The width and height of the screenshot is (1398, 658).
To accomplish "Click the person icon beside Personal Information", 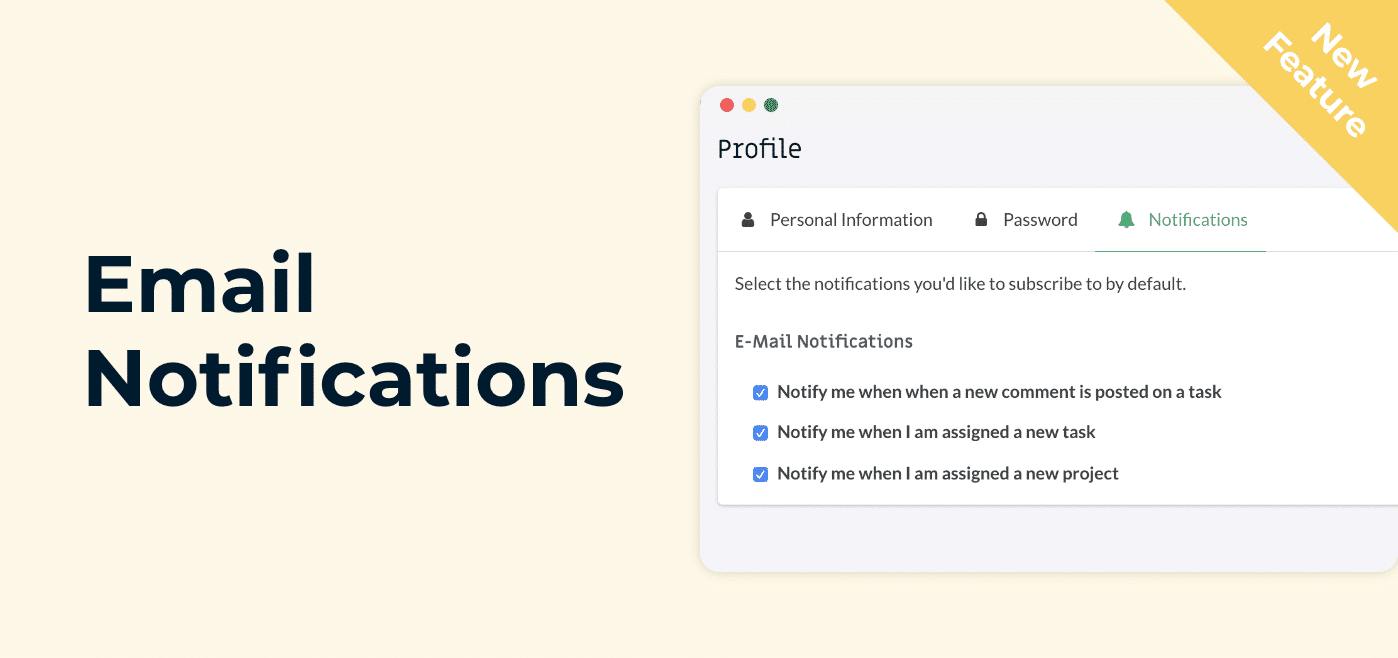I will tap(747, 220).
